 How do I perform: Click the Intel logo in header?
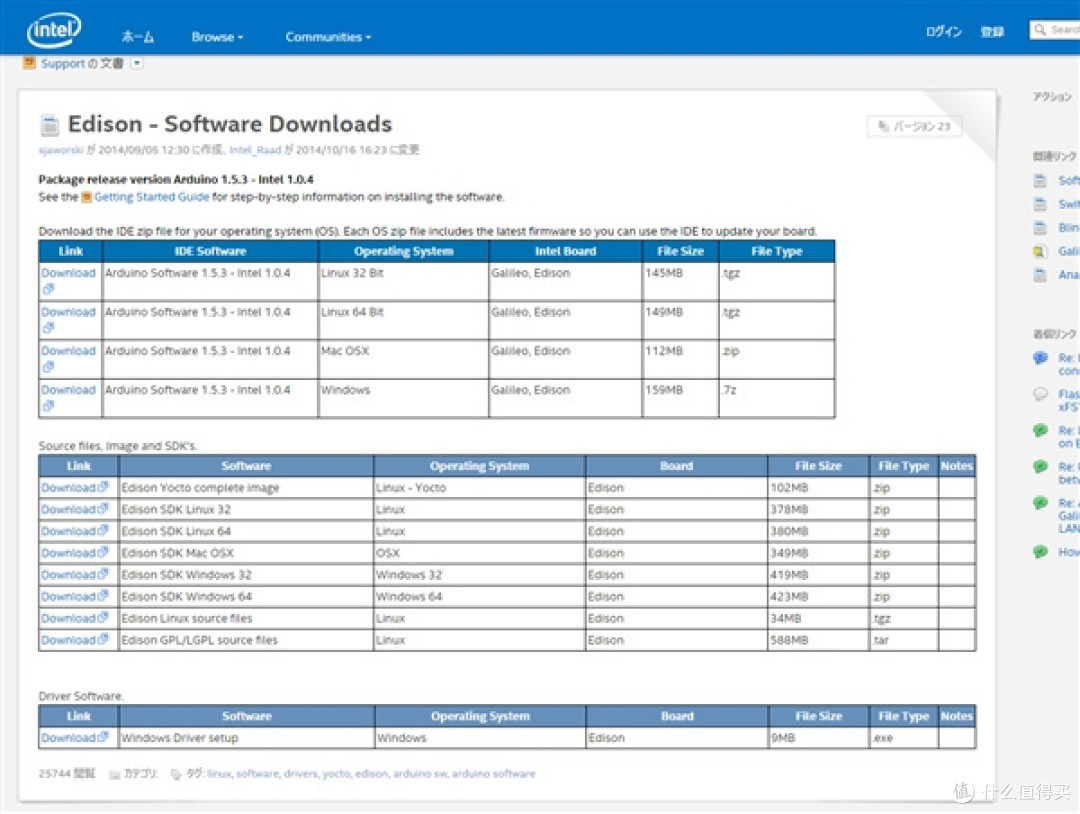[54, 30]
